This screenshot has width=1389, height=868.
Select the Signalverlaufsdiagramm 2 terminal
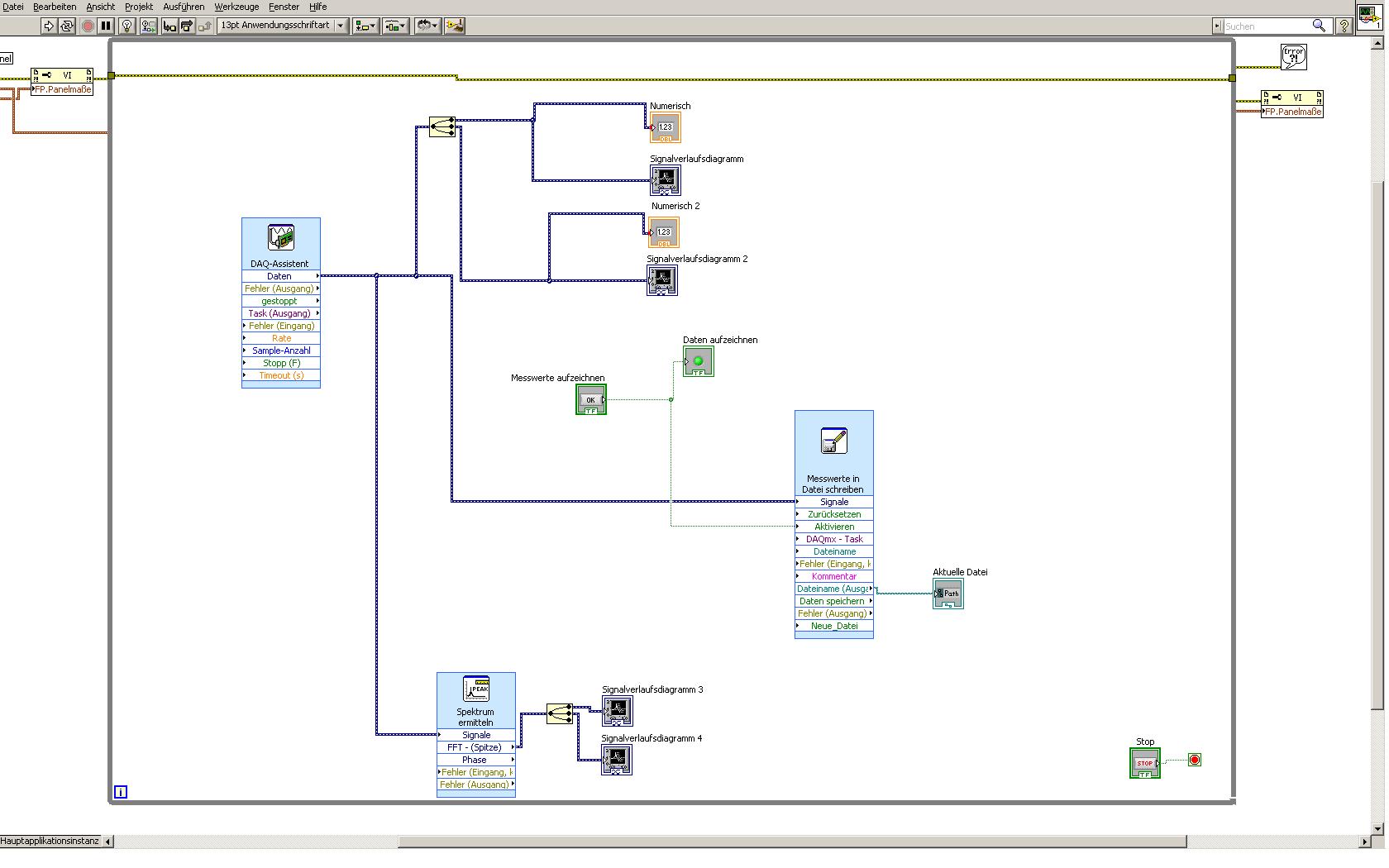(662, 280)
